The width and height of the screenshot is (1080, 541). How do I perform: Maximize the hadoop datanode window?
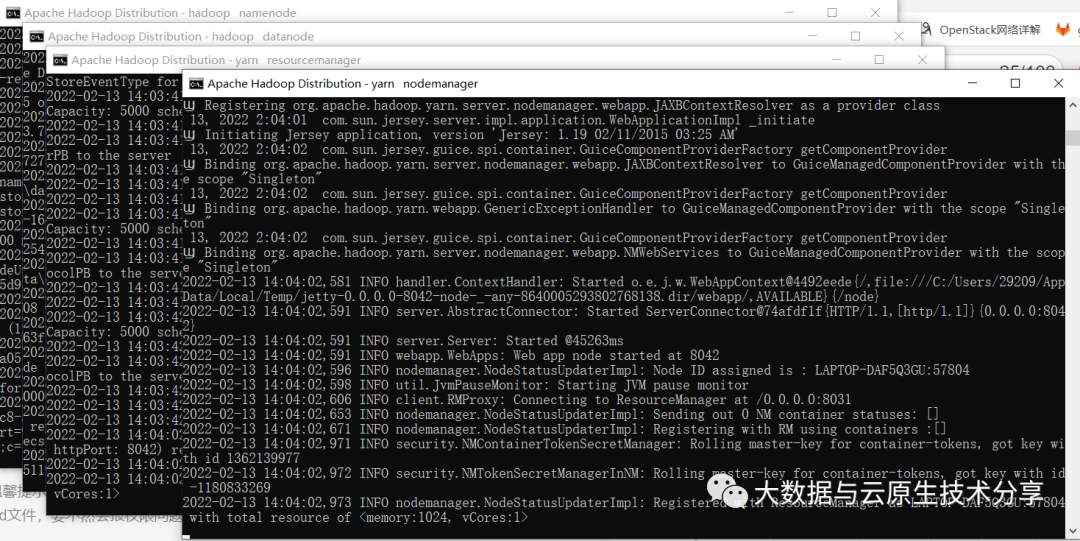pyautogui.click(x=855, y=37)
